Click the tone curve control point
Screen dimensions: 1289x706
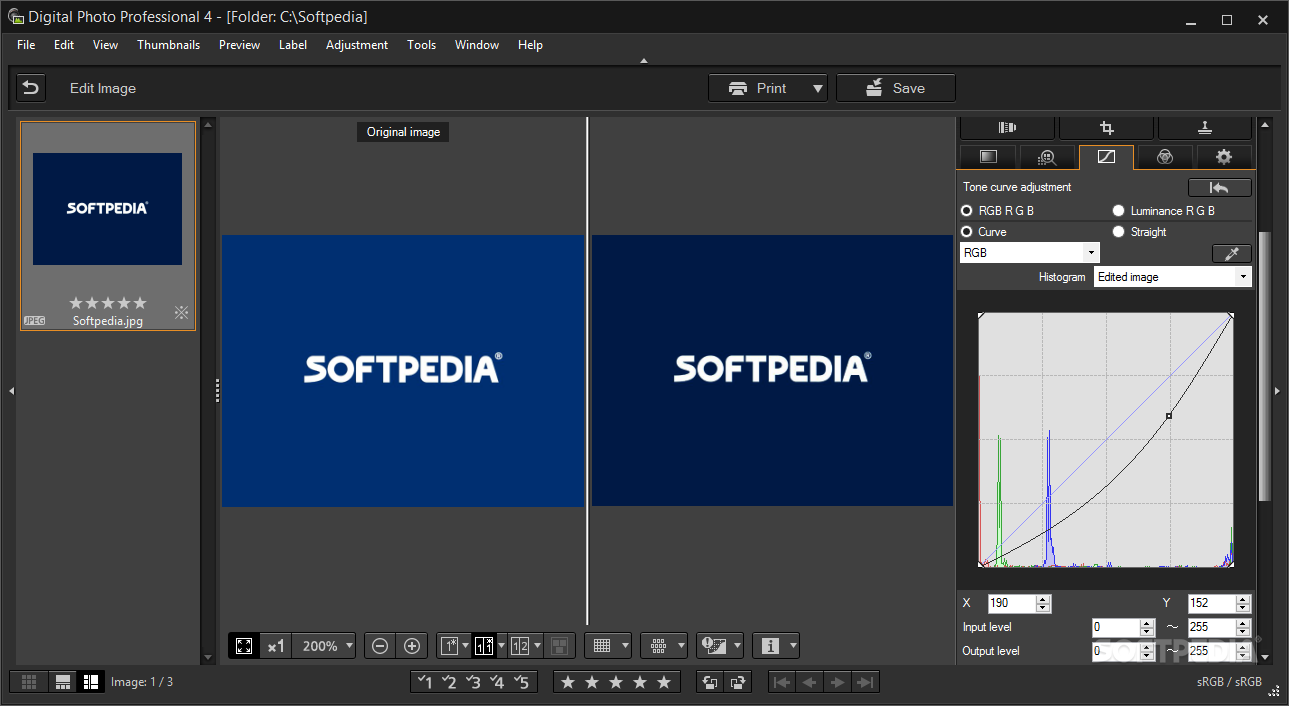(1169, 415)
